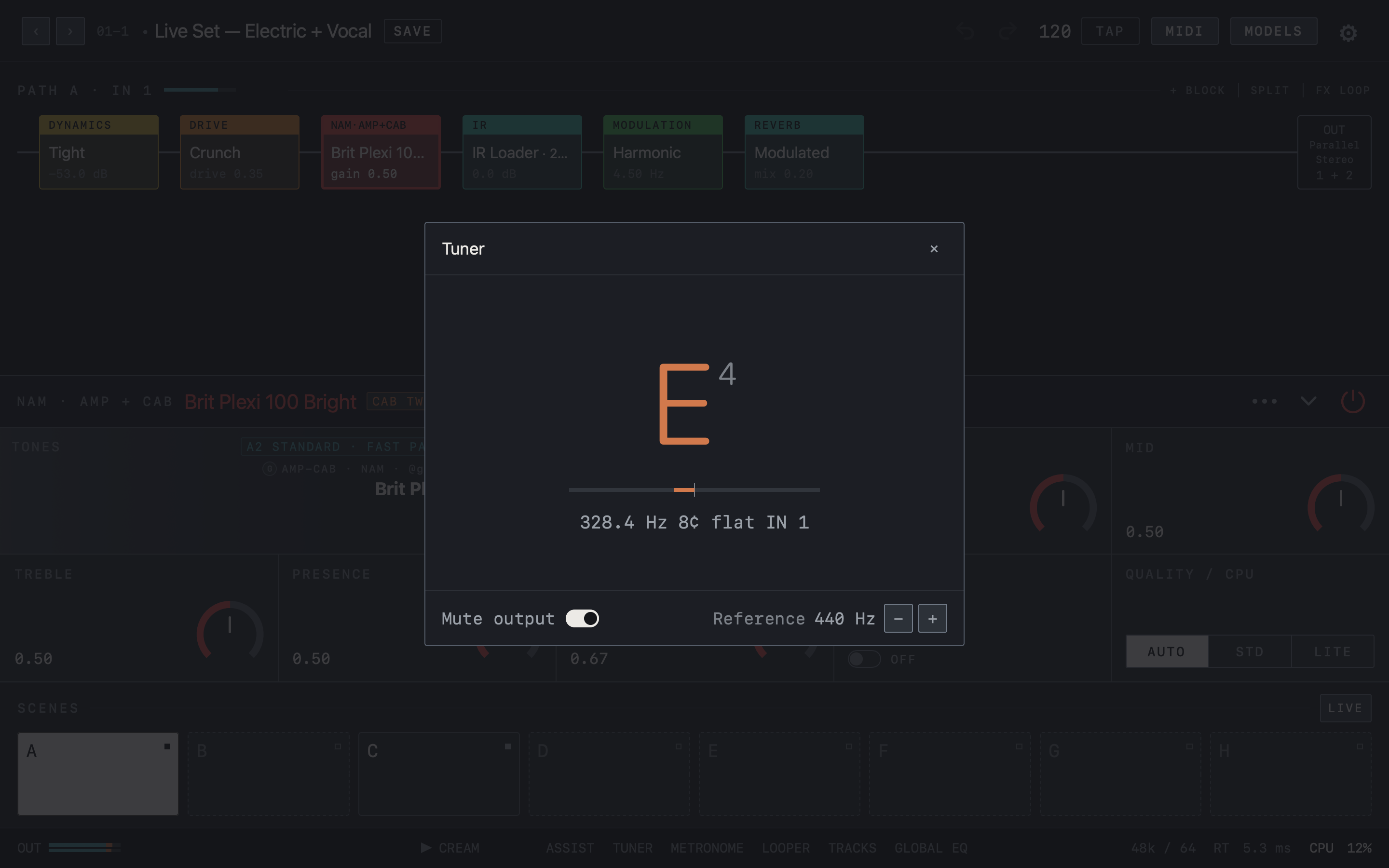
Task: Select scene A
Action: coord(98,773)
